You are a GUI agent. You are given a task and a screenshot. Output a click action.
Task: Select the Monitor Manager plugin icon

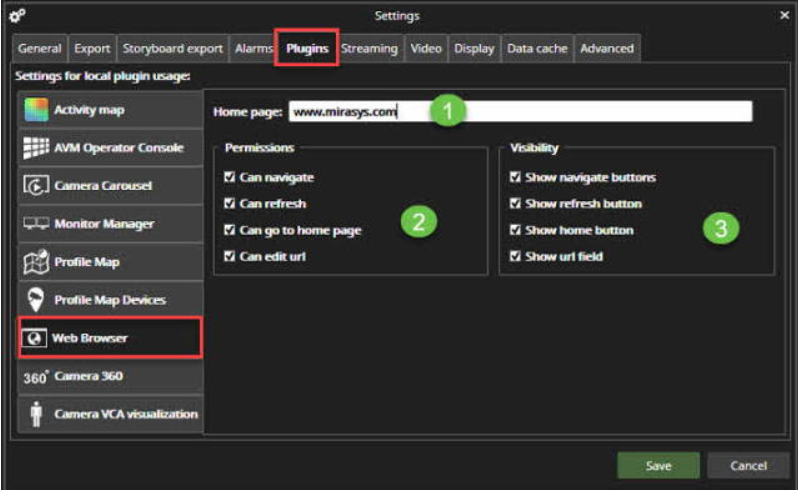[38, 224]
